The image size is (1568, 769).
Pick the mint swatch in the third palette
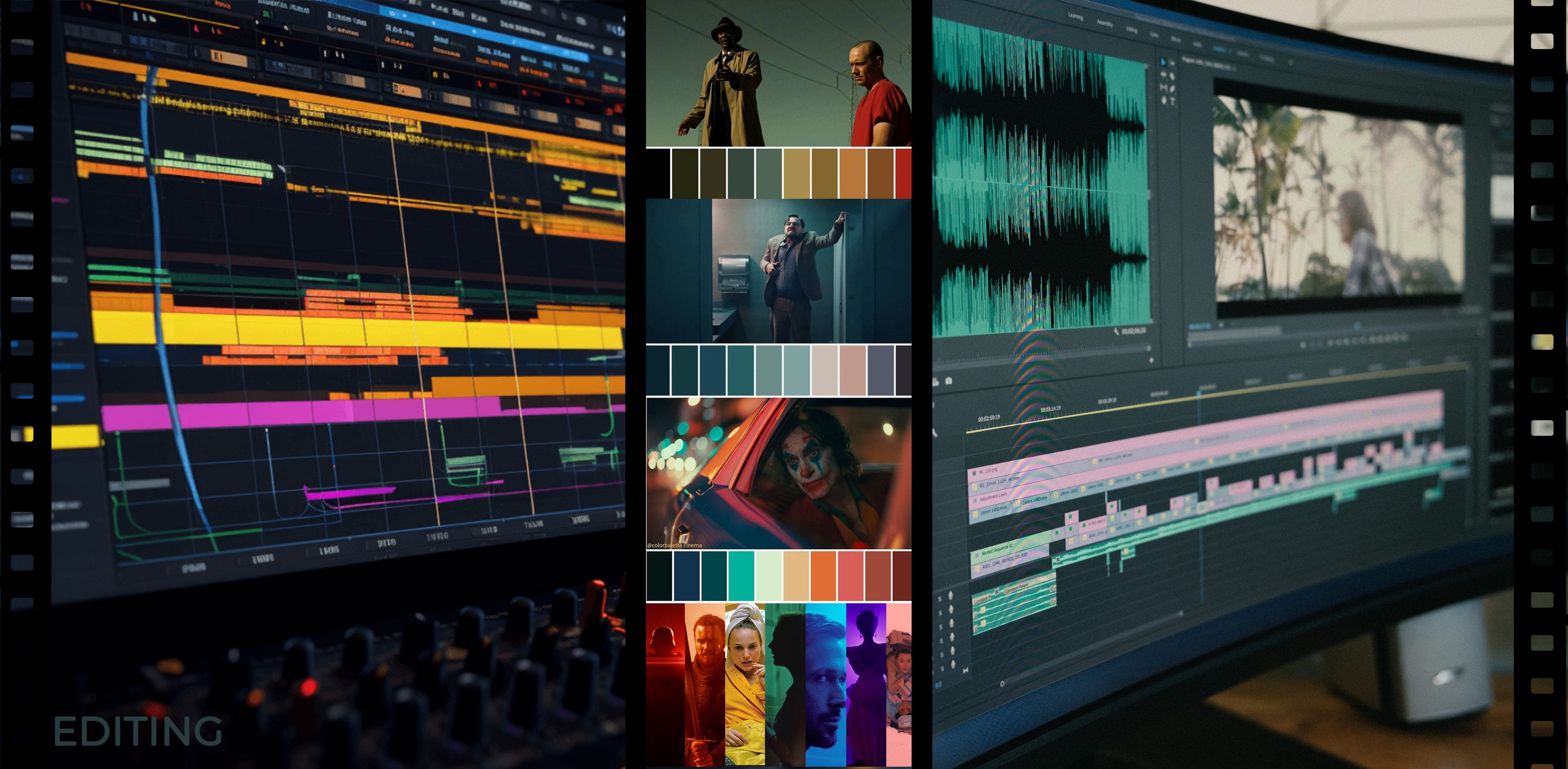(x=769, y=576)
